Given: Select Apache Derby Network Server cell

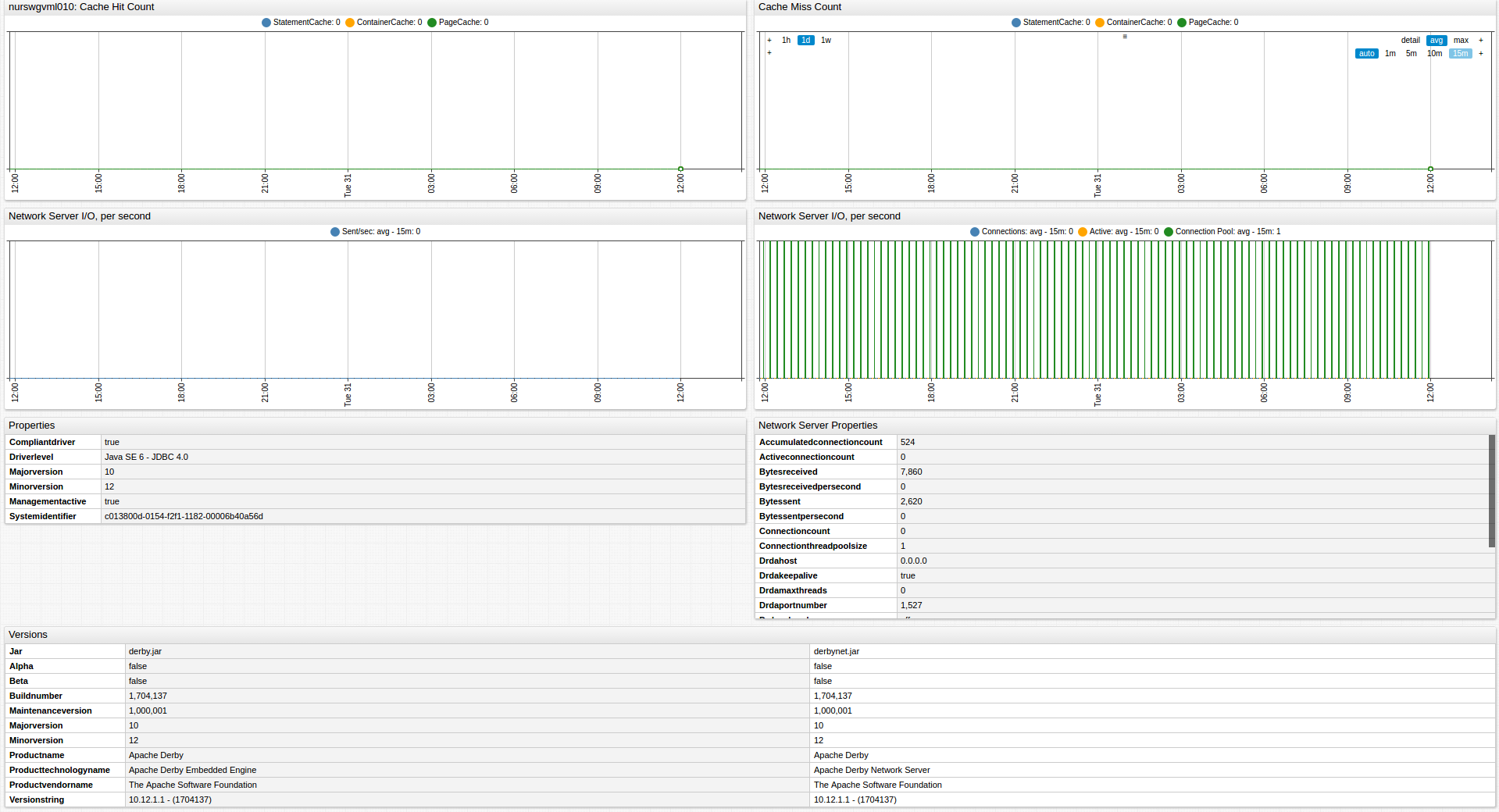Looking at the screenshot, I should (x=1152, y=770).
